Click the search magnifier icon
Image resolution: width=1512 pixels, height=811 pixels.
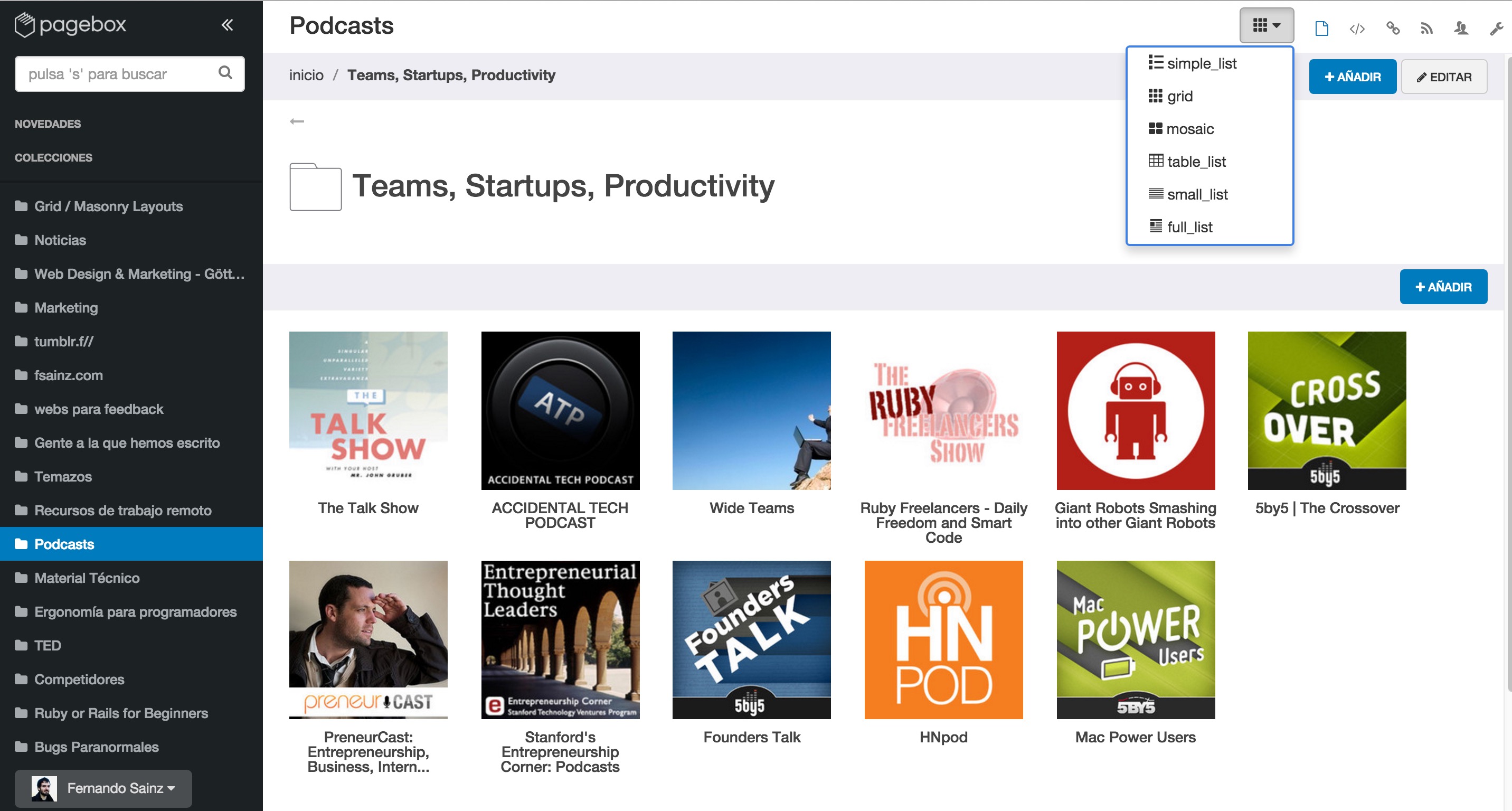click(225, 73)
